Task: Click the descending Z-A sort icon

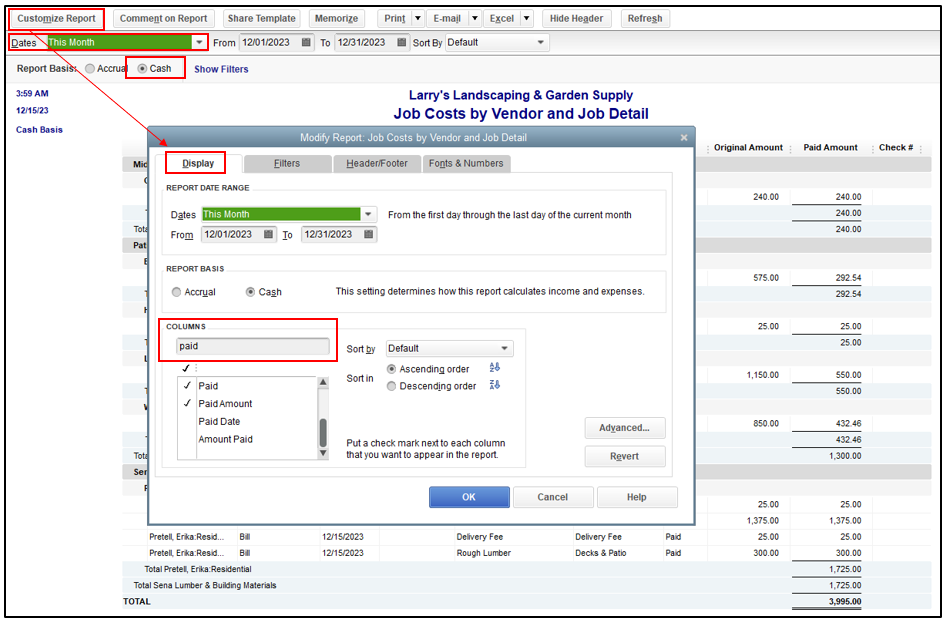Action: [495, 385]
